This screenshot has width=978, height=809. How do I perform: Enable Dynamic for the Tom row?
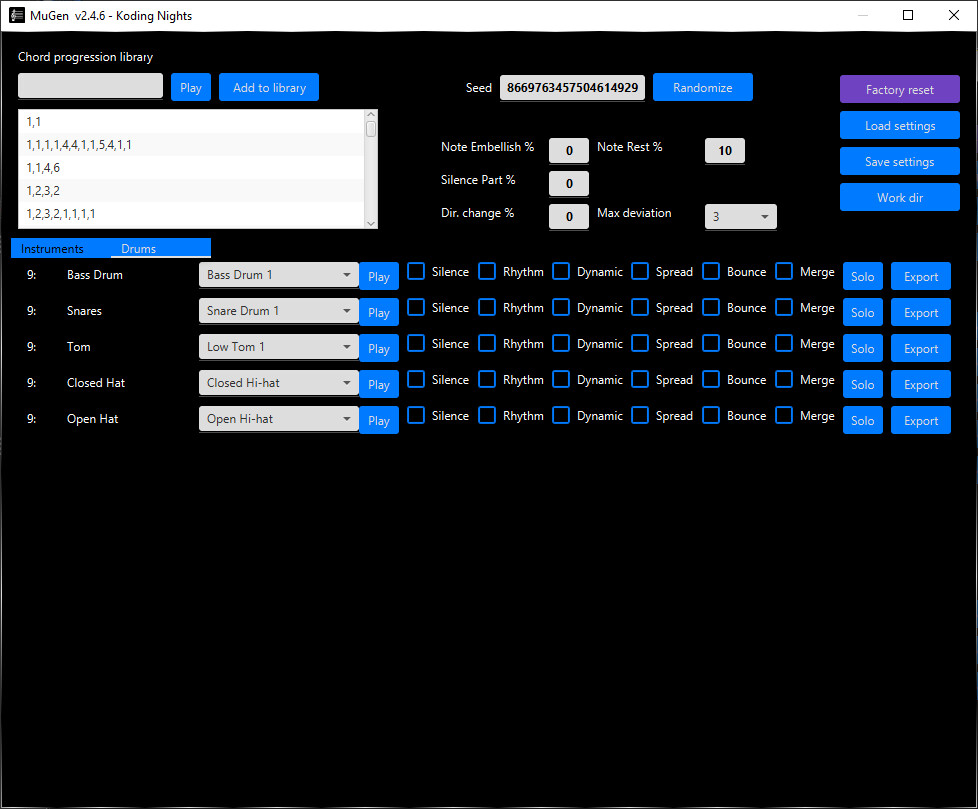click(x=560, y=343)
